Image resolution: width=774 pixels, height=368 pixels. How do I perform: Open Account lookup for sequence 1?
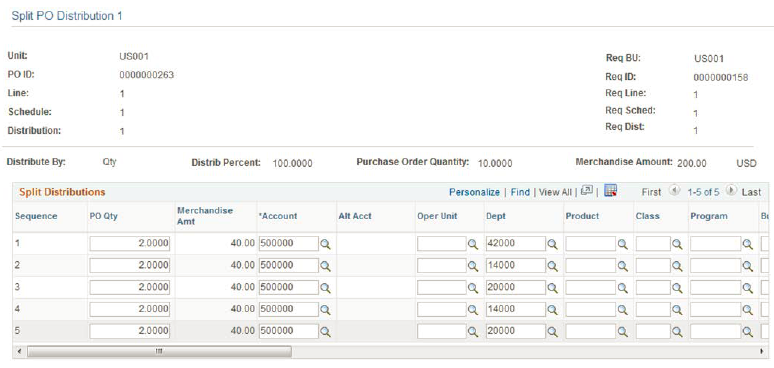(x=325, y=244)
